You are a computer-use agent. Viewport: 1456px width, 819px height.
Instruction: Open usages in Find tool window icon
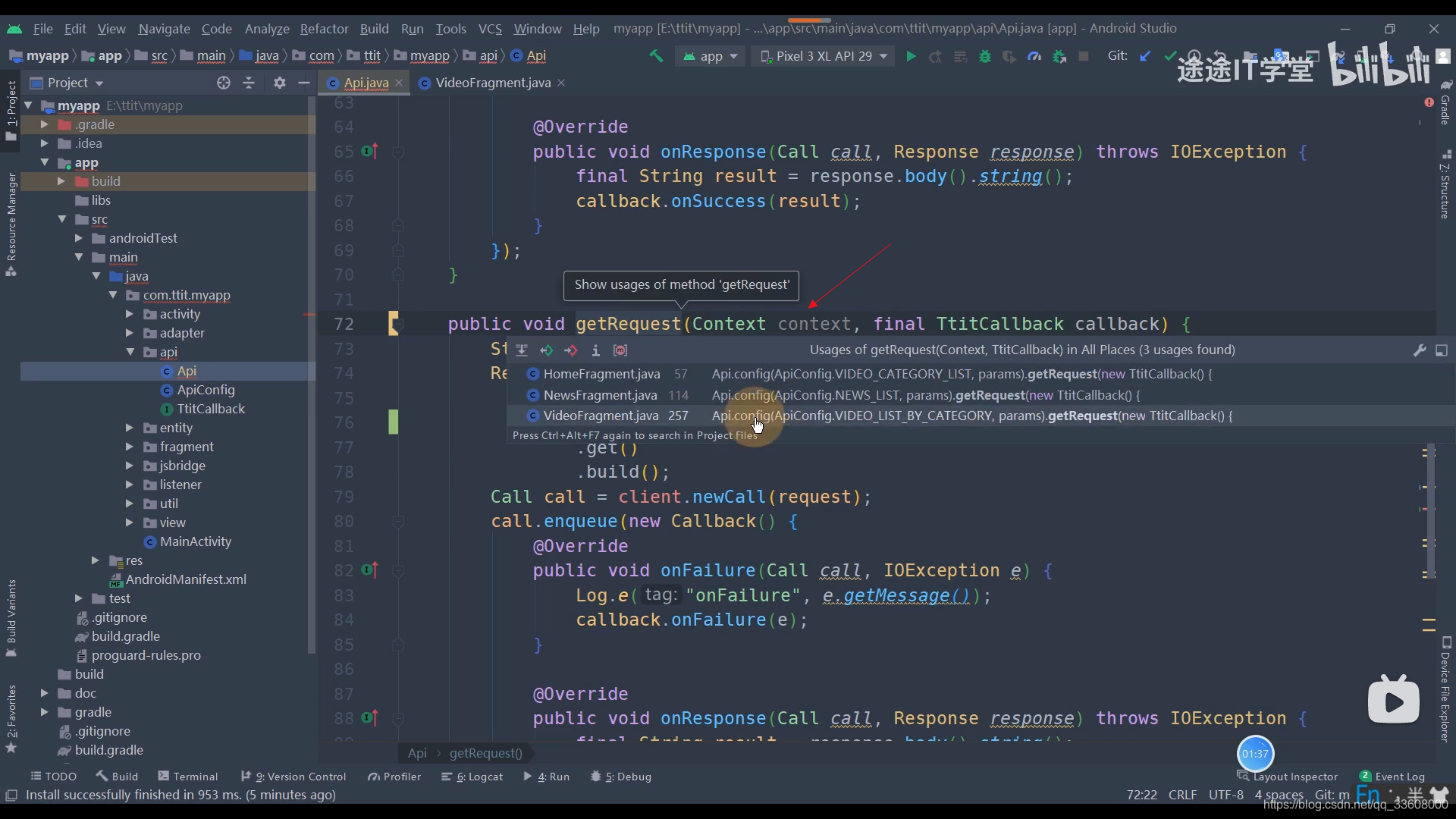point(1442,350)
